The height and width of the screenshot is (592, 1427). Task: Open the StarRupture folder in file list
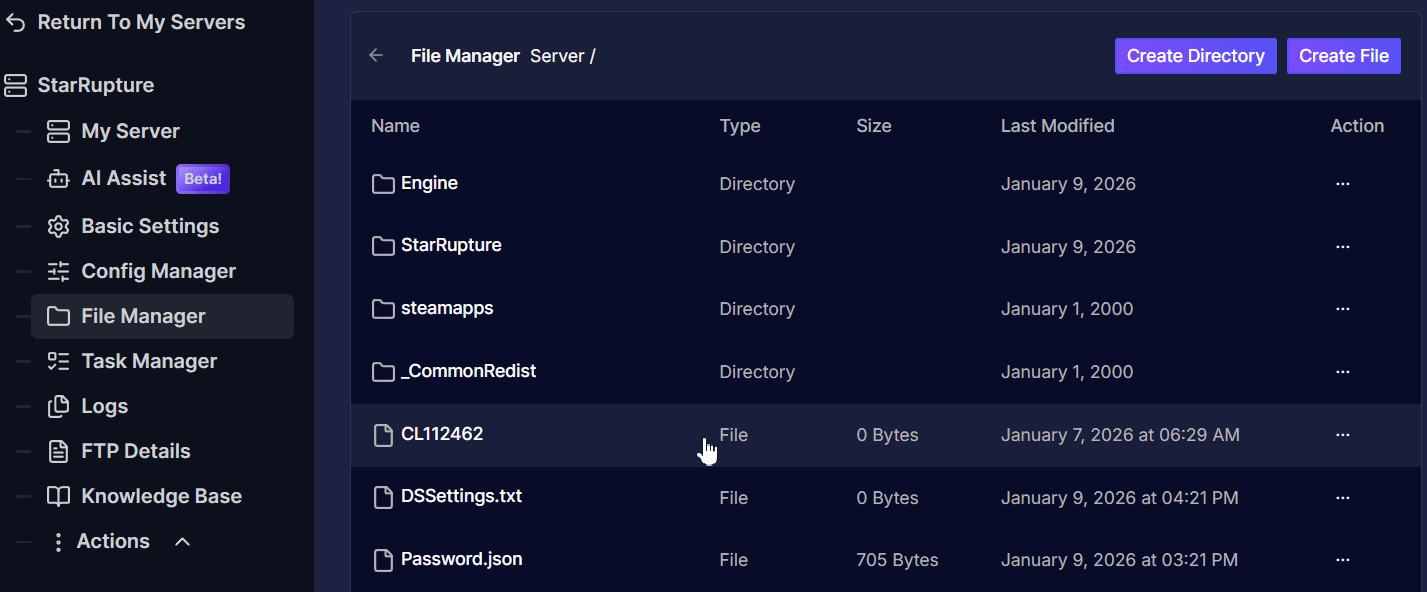pos(451,245)
